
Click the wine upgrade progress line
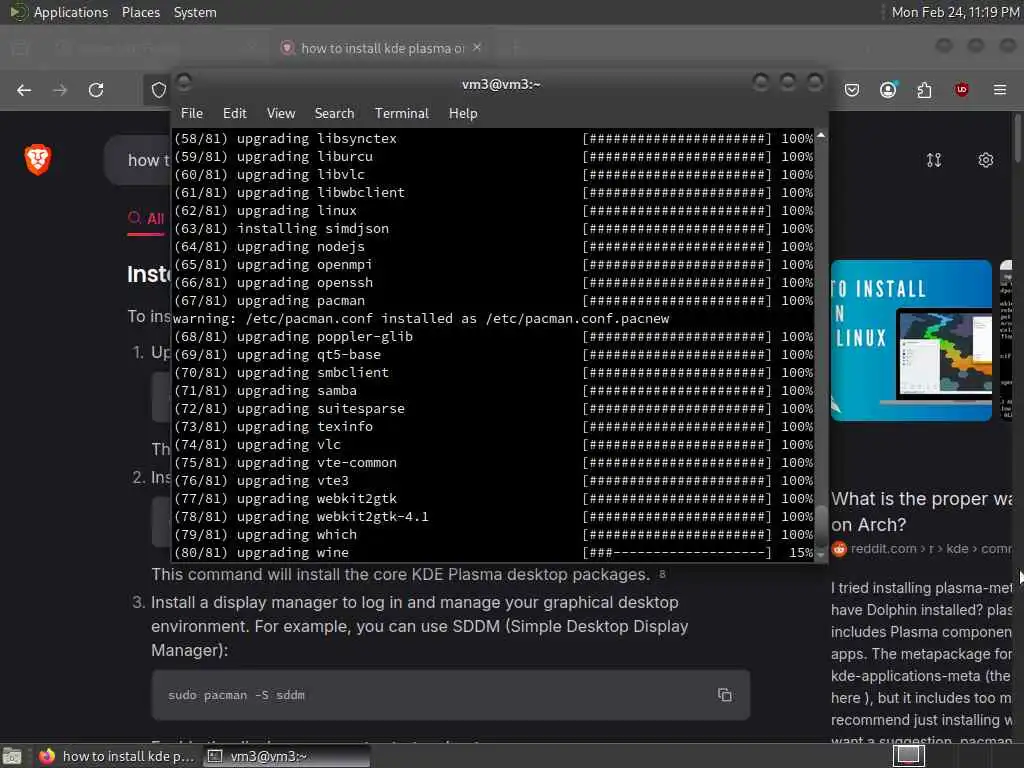pyautogui.click(x=493, y=552)
